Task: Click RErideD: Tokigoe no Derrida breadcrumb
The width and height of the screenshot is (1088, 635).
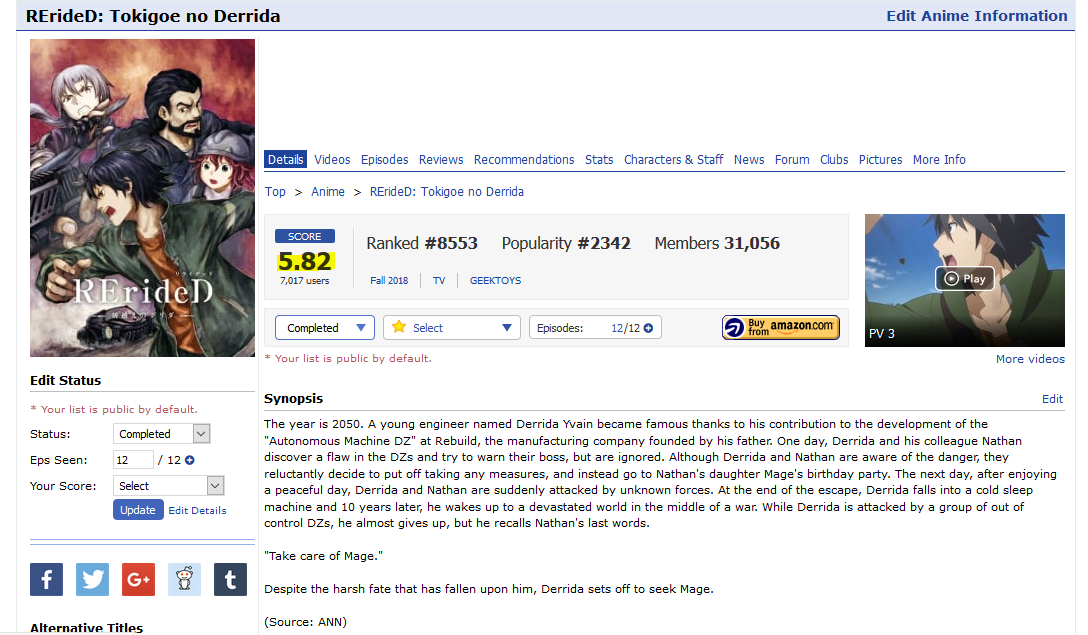Action: tap(447, 192)
